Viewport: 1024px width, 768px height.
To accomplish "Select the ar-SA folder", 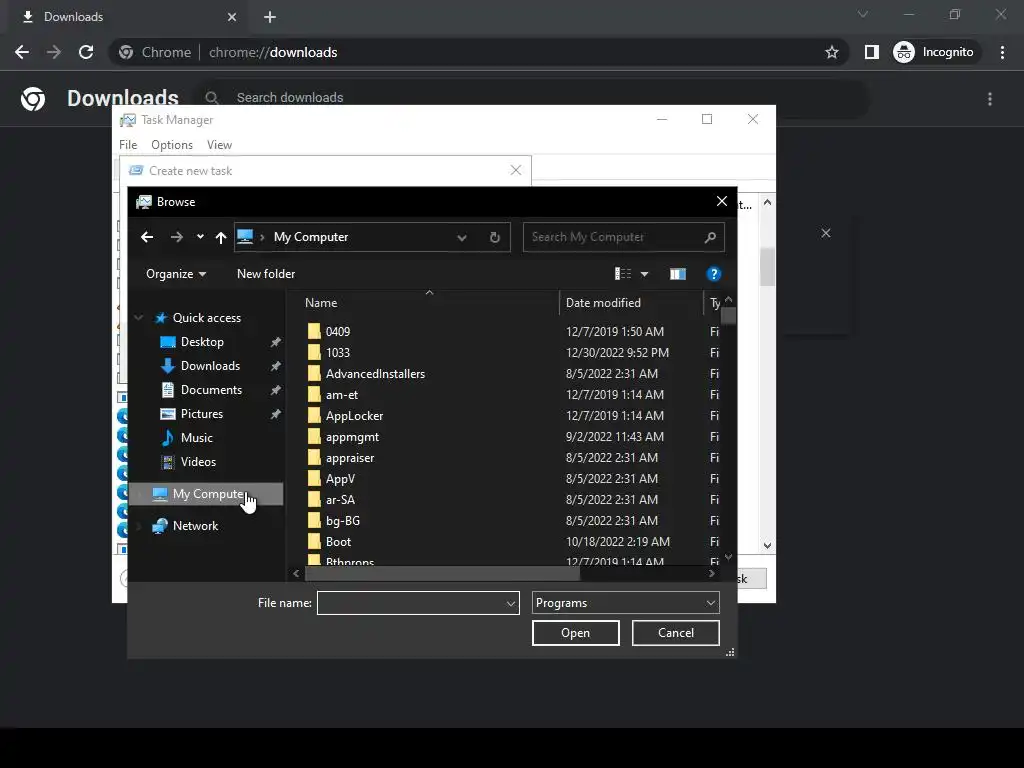I will (340, 500).
